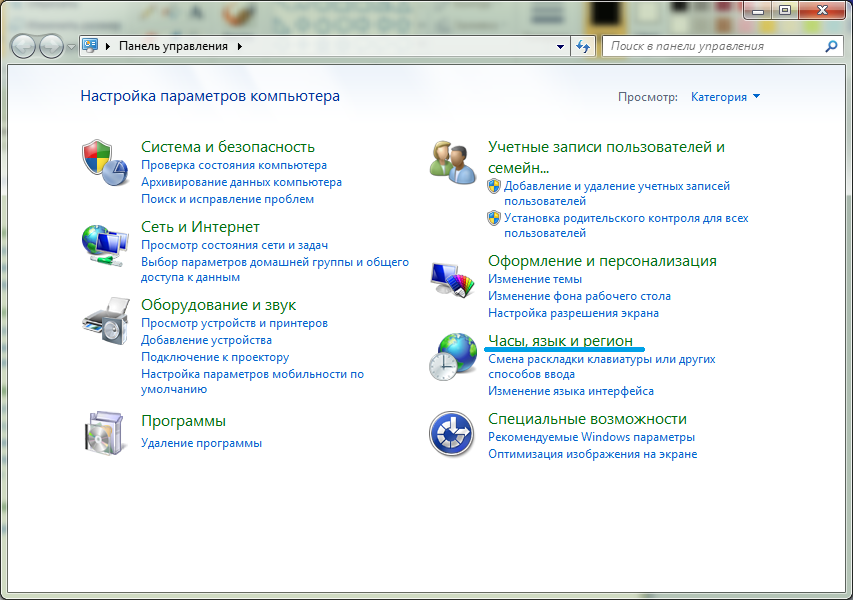Open Оформление и персонализация category
This screenshot has width=853, height=600.
point(602,261)
